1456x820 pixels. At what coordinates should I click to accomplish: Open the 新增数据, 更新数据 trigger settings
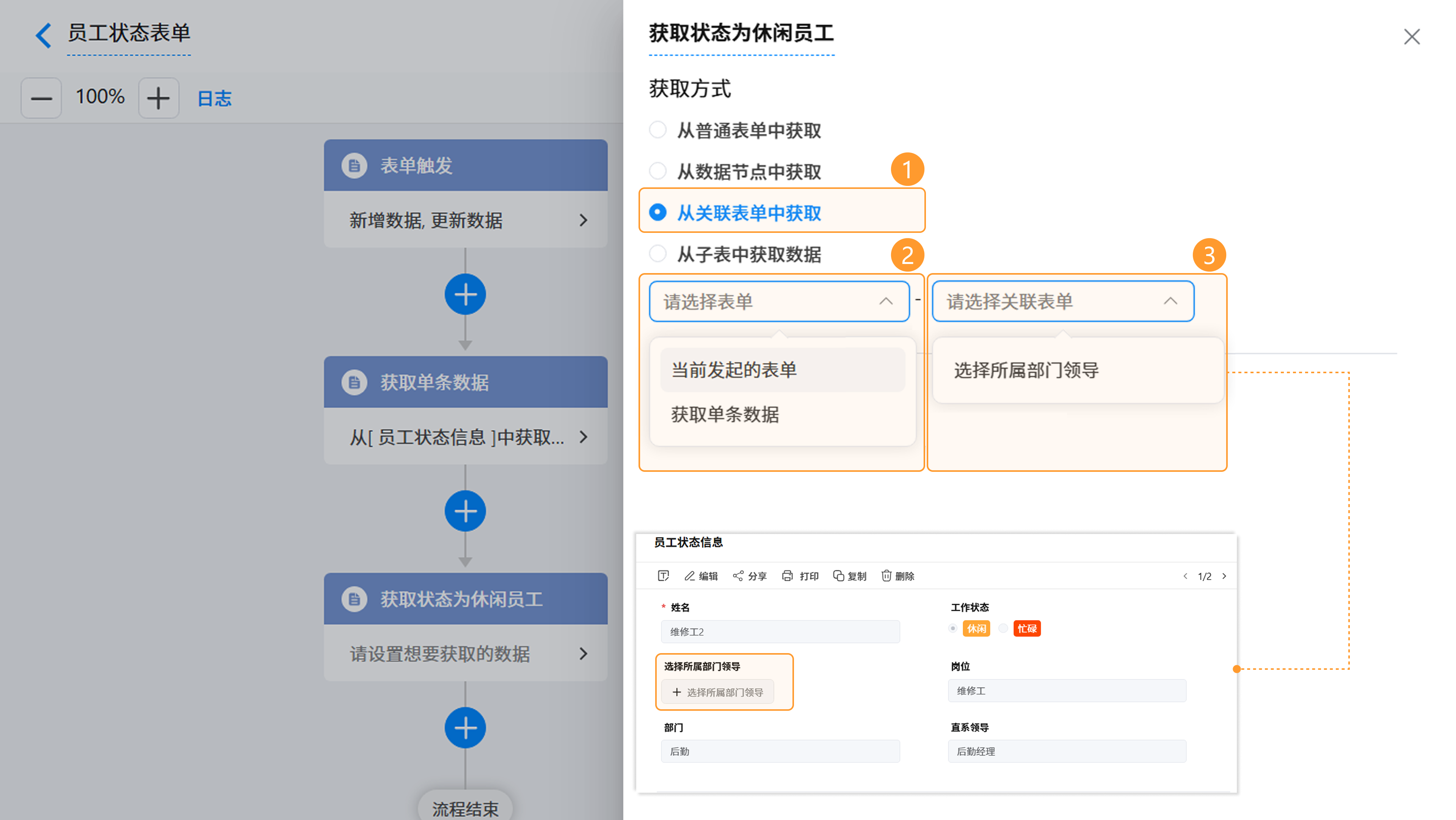pos(465,220)
